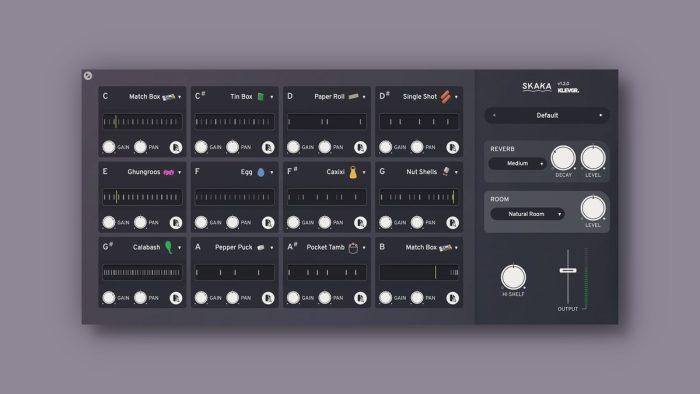Click the Nut Shells icon
700x394 pixels.
tap(446, 171)
